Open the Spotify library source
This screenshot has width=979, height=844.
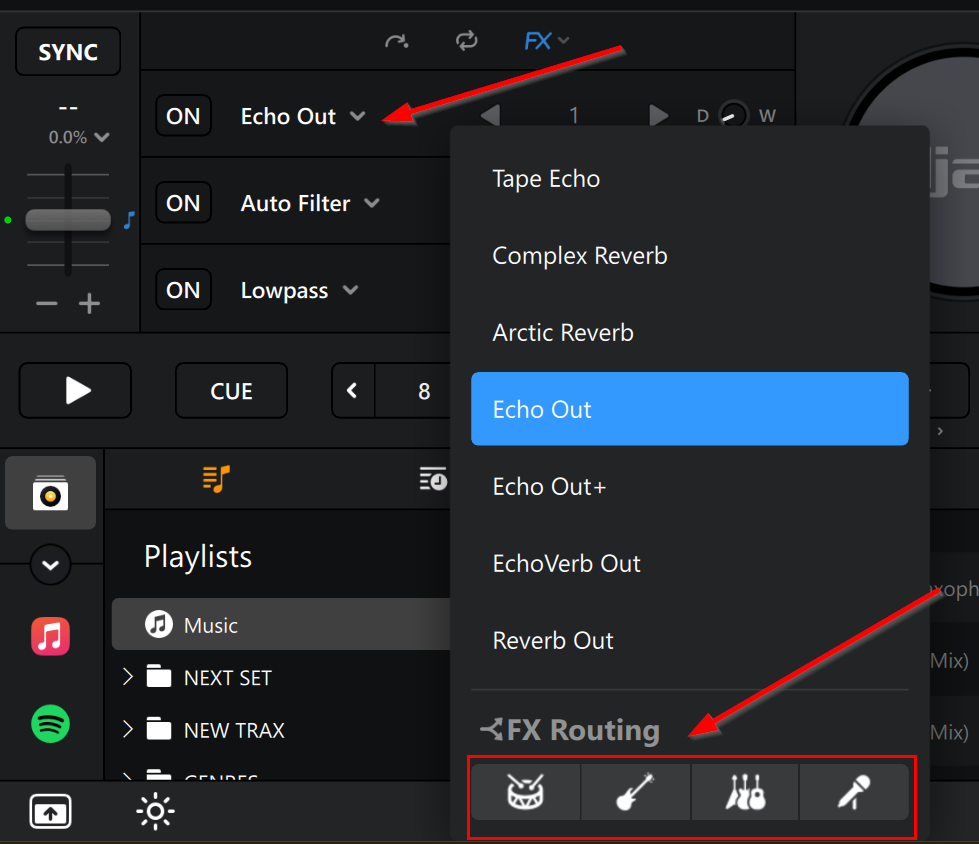[x=50, y=723]
